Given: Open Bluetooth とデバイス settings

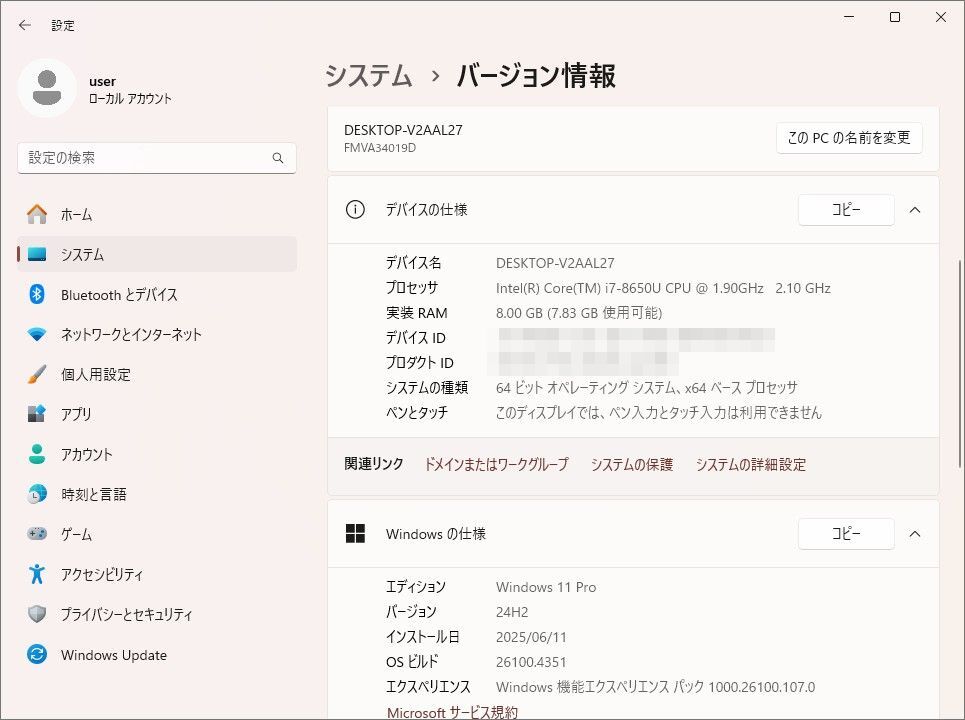Looking at the screenshot, I should tap(157, 294).
